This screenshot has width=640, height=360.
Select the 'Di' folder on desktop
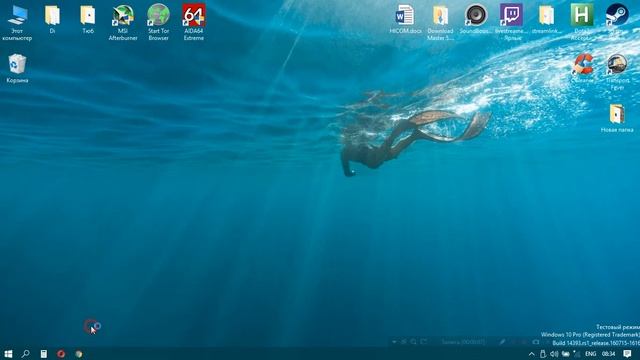click(52, 19)
